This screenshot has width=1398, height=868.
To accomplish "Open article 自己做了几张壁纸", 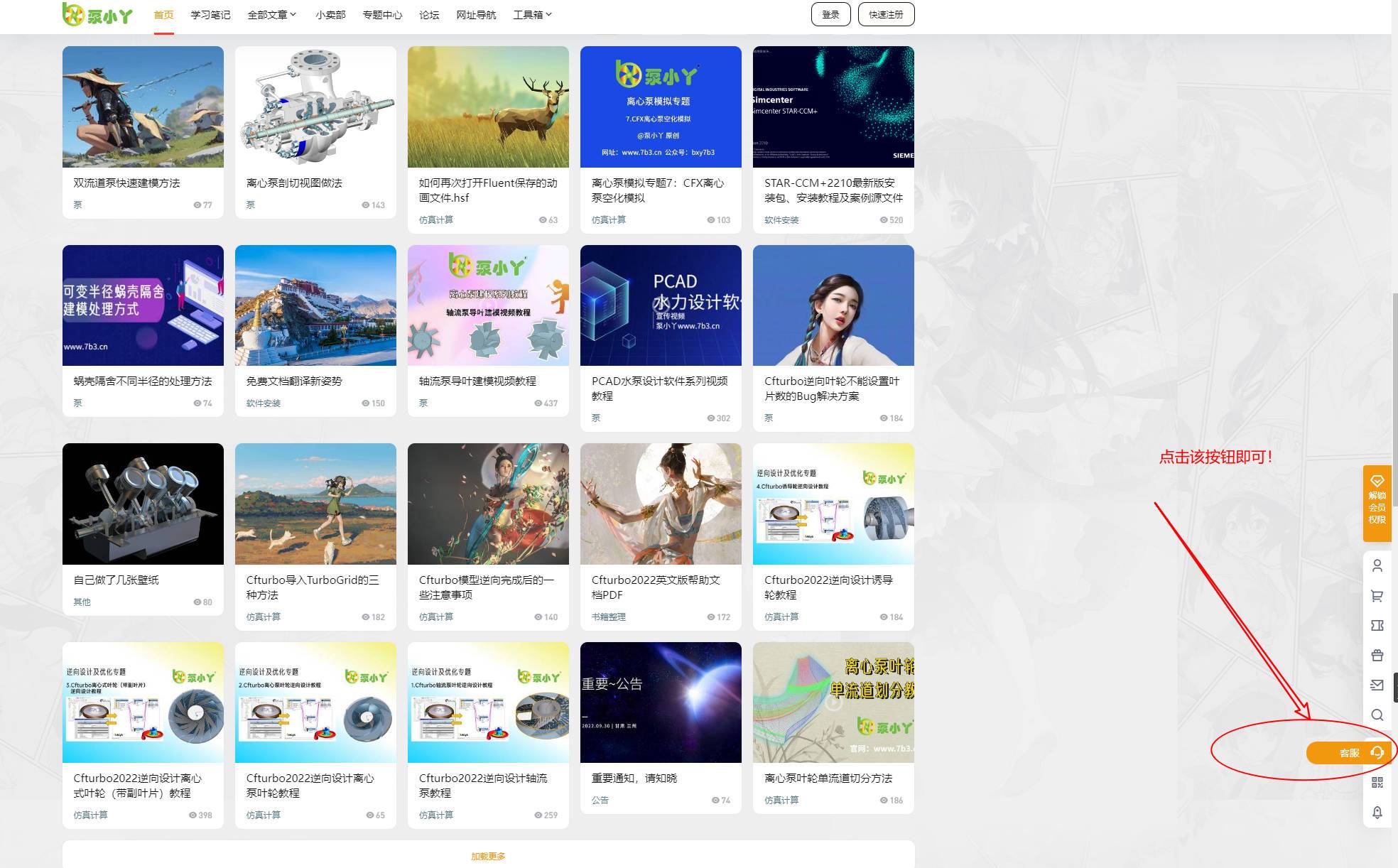I will [116, 580].
